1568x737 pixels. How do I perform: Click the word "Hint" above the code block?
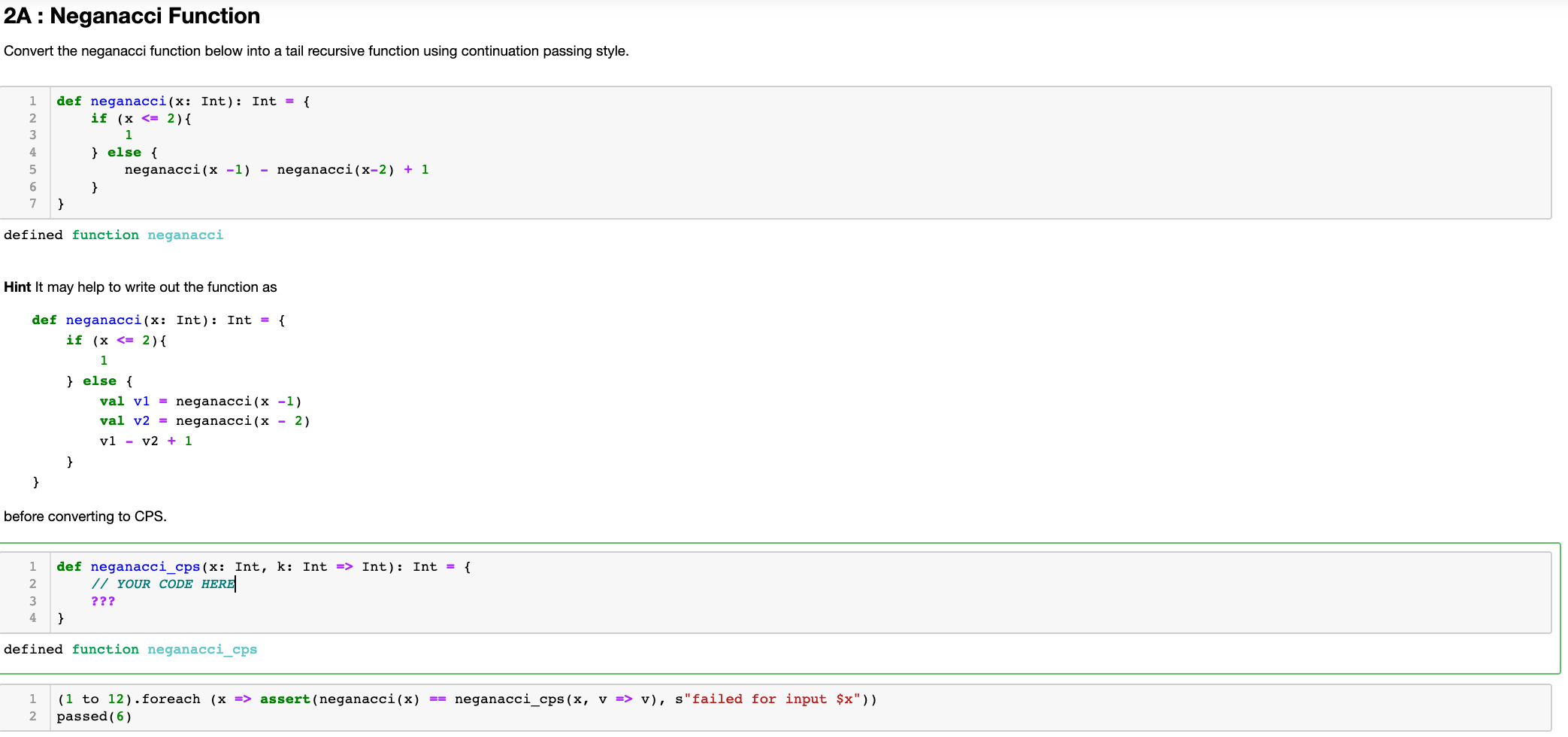[x=17, y=287]
